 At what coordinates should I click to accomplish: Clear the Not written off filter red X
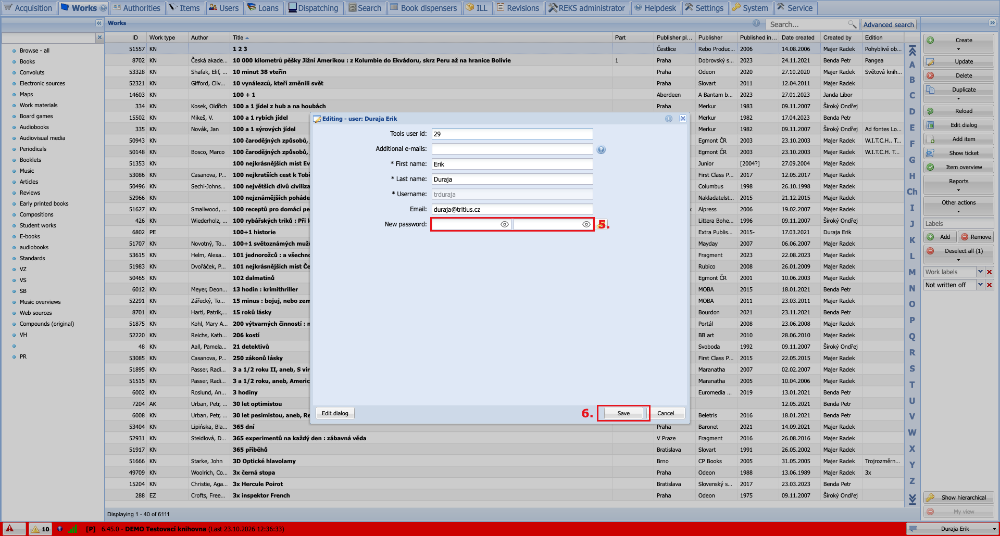[990, 285]
